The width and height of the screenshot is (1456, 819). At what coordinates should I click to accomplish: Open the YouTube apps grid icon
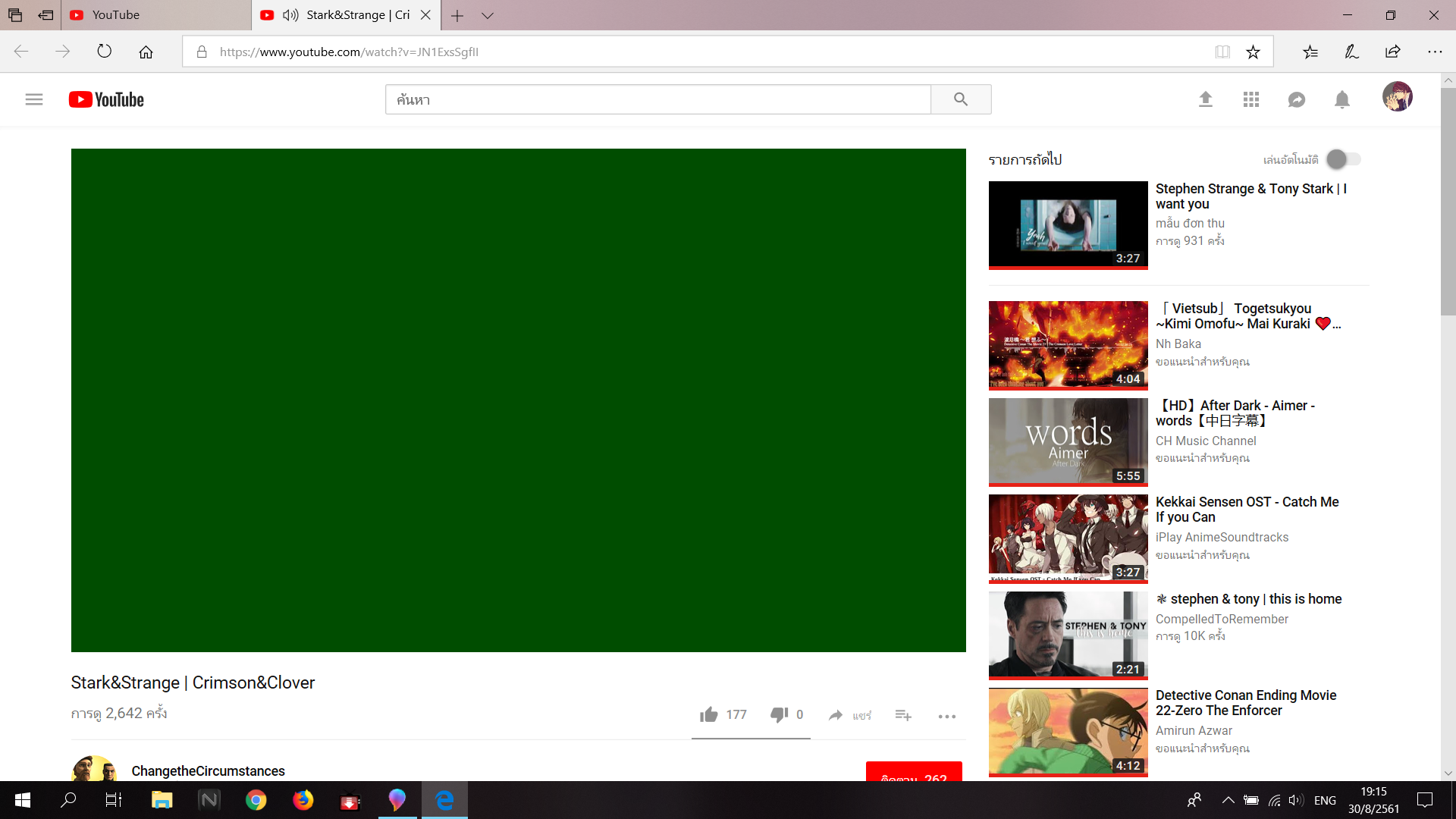(1250, 99)
